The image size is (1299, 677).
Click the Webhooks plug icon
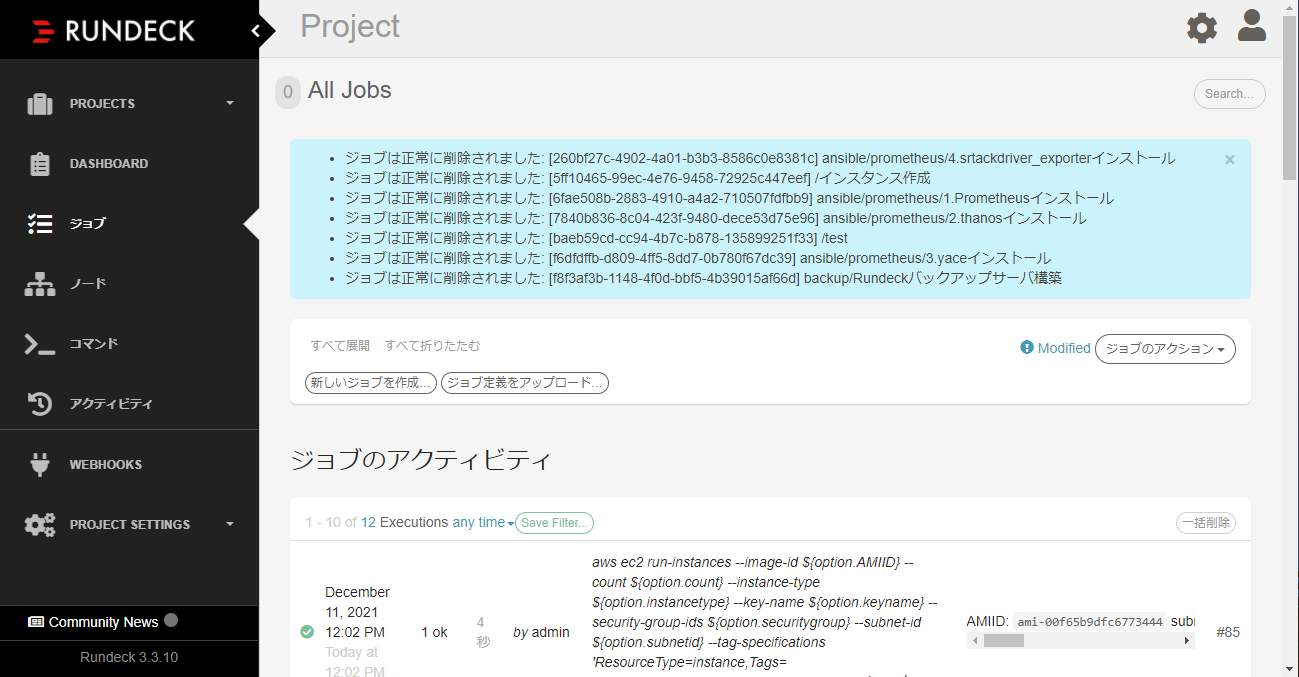pyautogui.click(x=40, y=464)
